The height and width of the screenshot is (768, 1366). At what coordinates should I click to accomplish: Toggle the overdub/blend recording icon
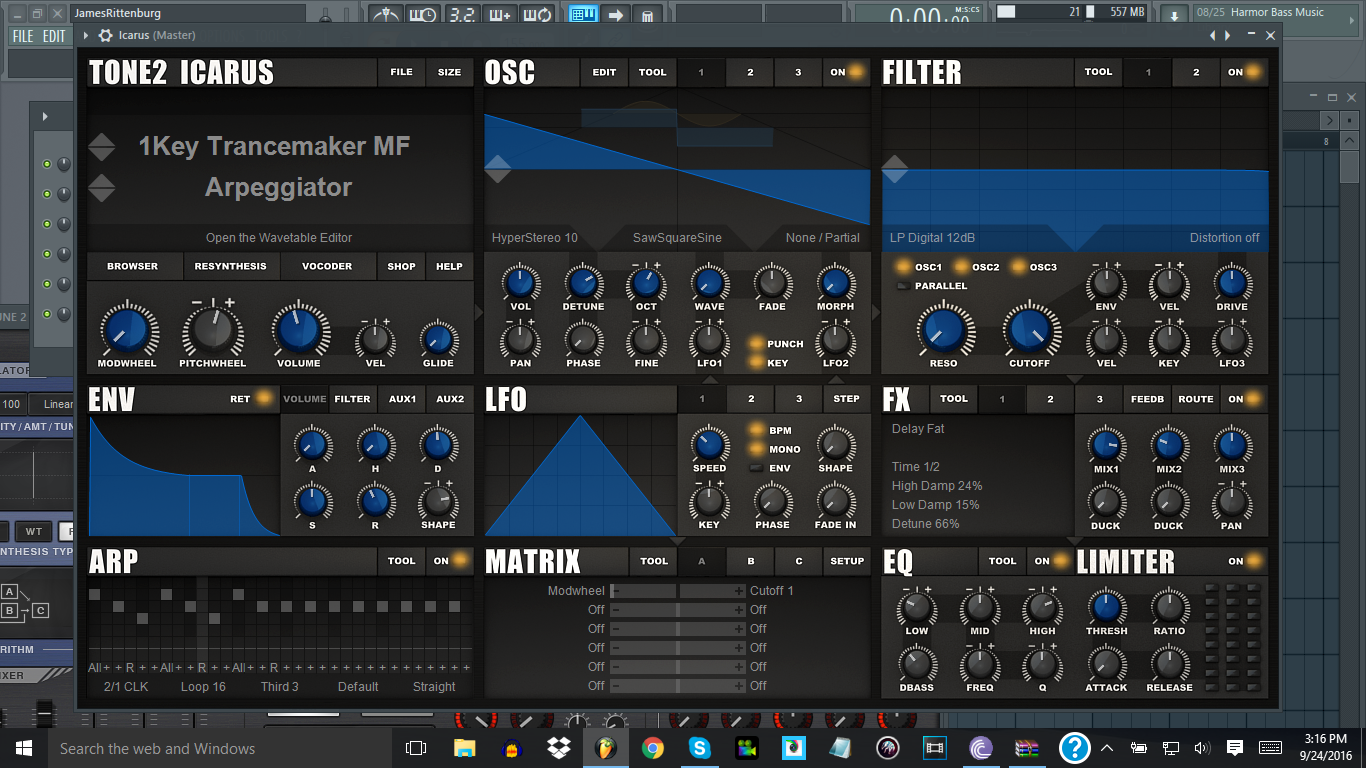pos(499,15)
